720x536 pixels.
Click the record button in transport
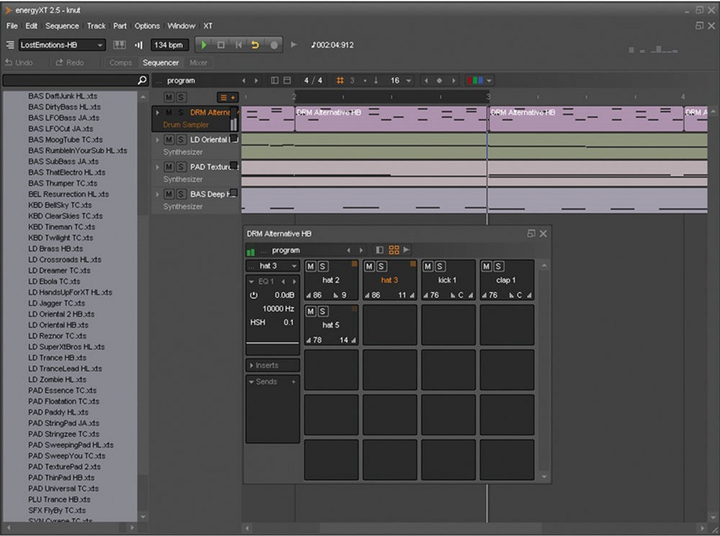pos(274,45)
